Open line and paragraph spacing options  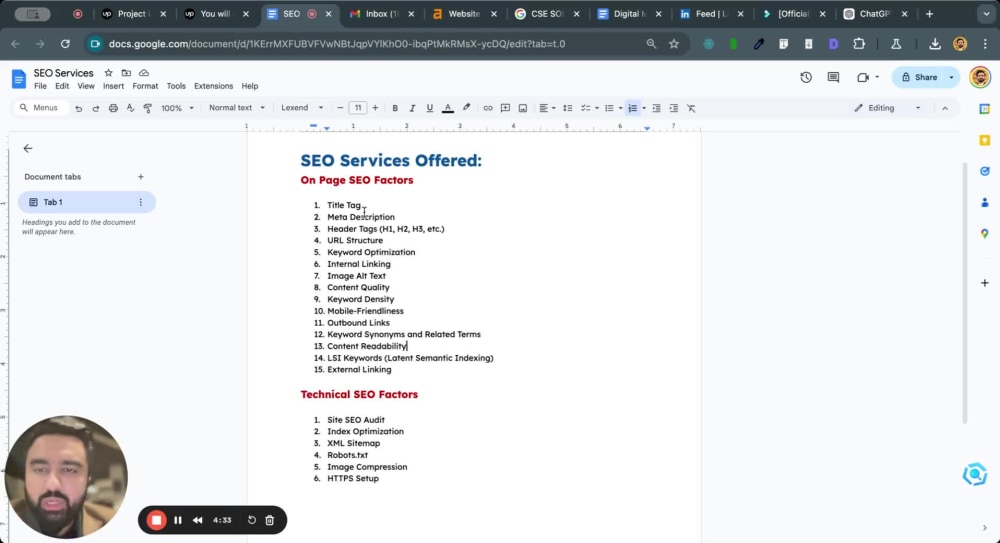pyautogui.click(x=567, y=108)
